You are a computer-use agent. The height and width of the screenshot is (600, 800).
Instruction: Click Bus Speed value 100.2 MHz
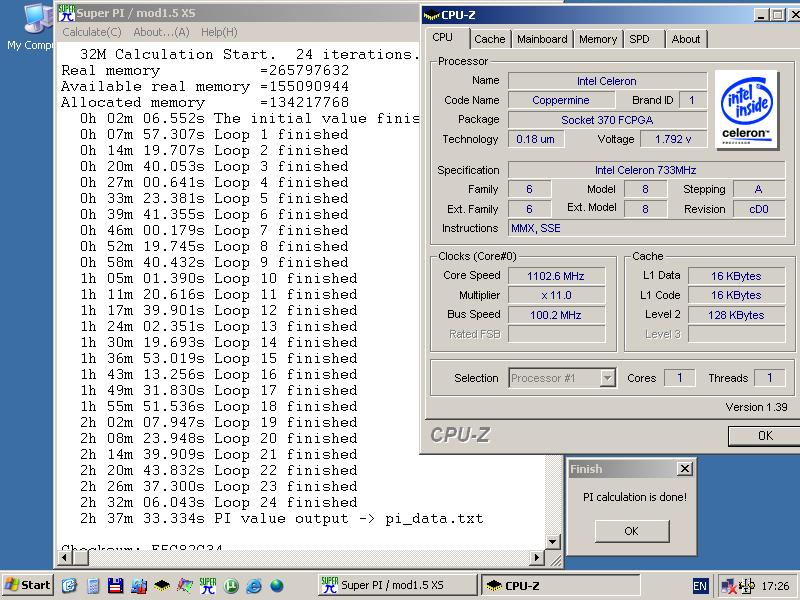(556, 315)
